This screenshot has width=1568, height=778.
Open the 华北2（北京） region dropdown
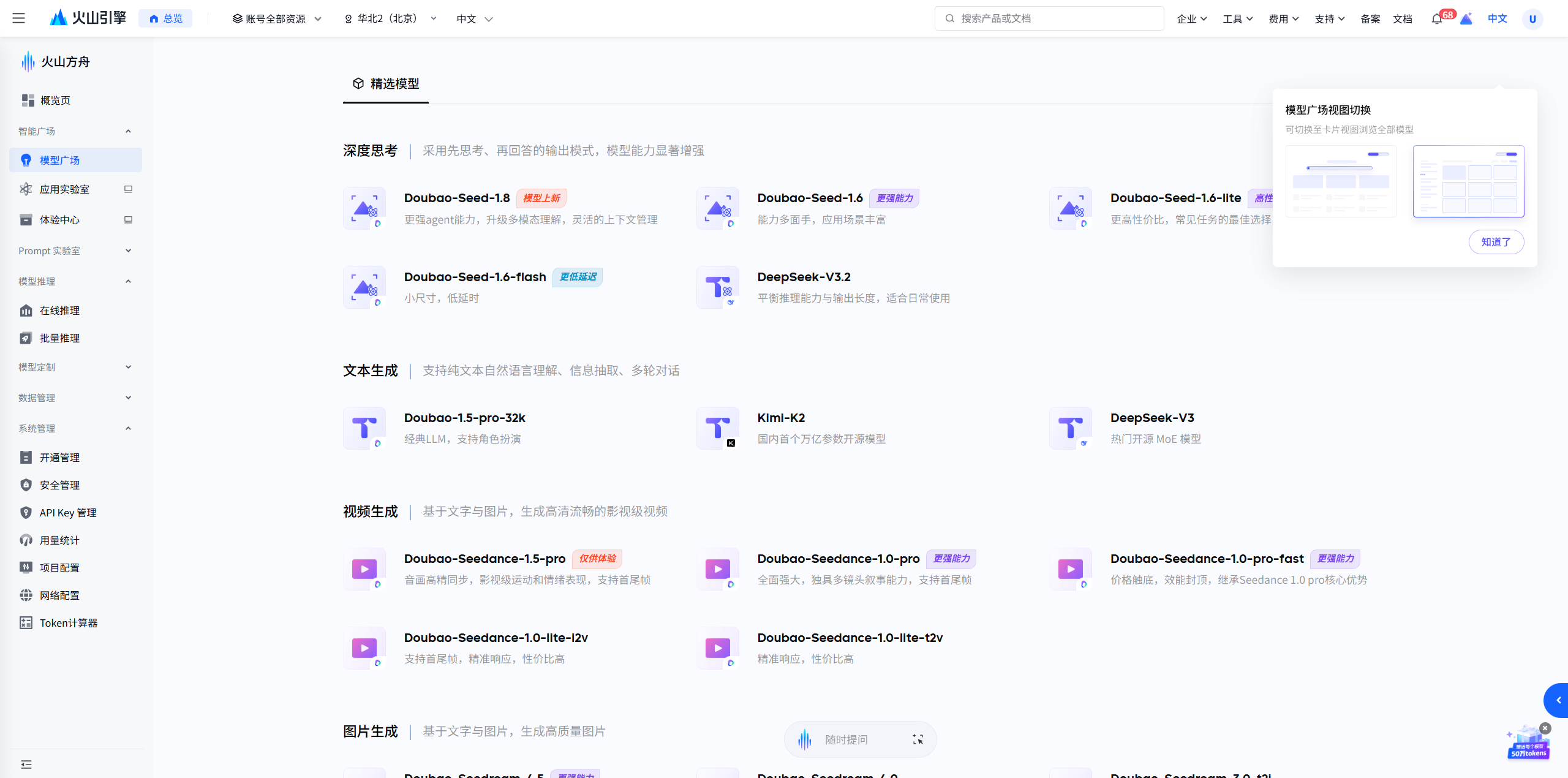pos(391,19)
